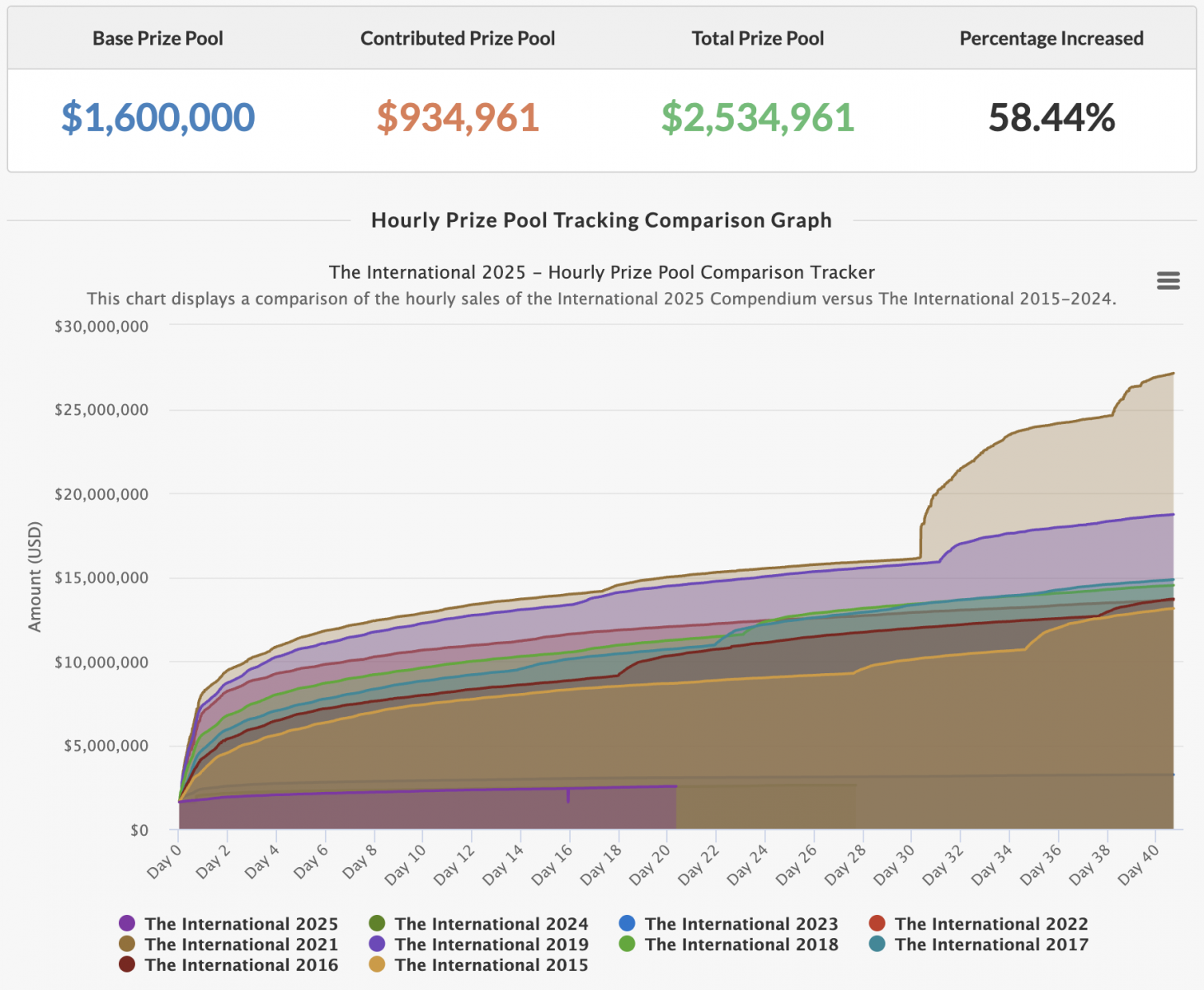This screenshot has height=990, width=1204.
Task: Select the $1,600,000 base prize value
Action: point(158,117)
